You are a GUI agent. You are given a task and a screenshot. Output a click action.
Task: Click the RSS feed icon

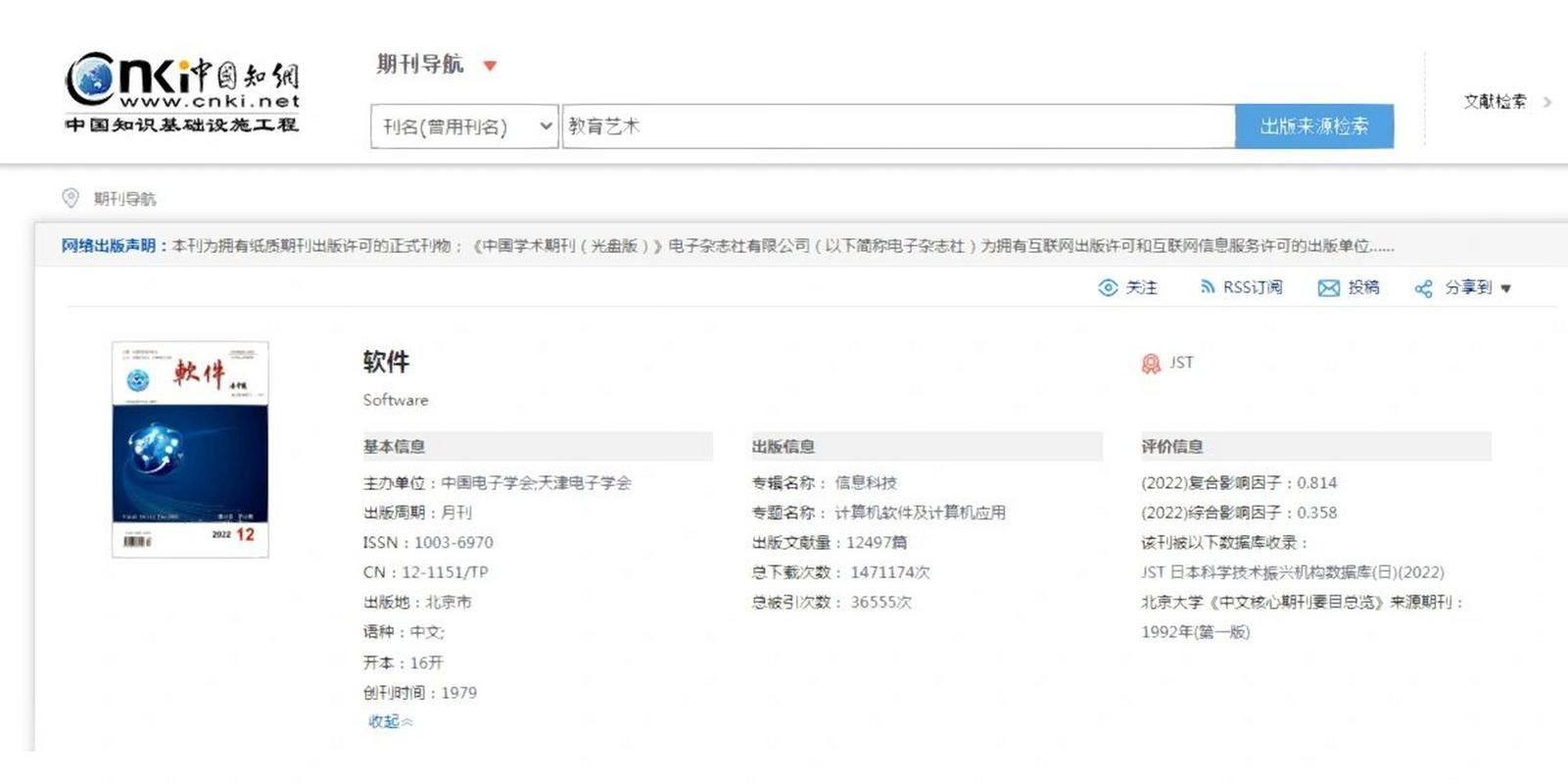point(1208,286)
